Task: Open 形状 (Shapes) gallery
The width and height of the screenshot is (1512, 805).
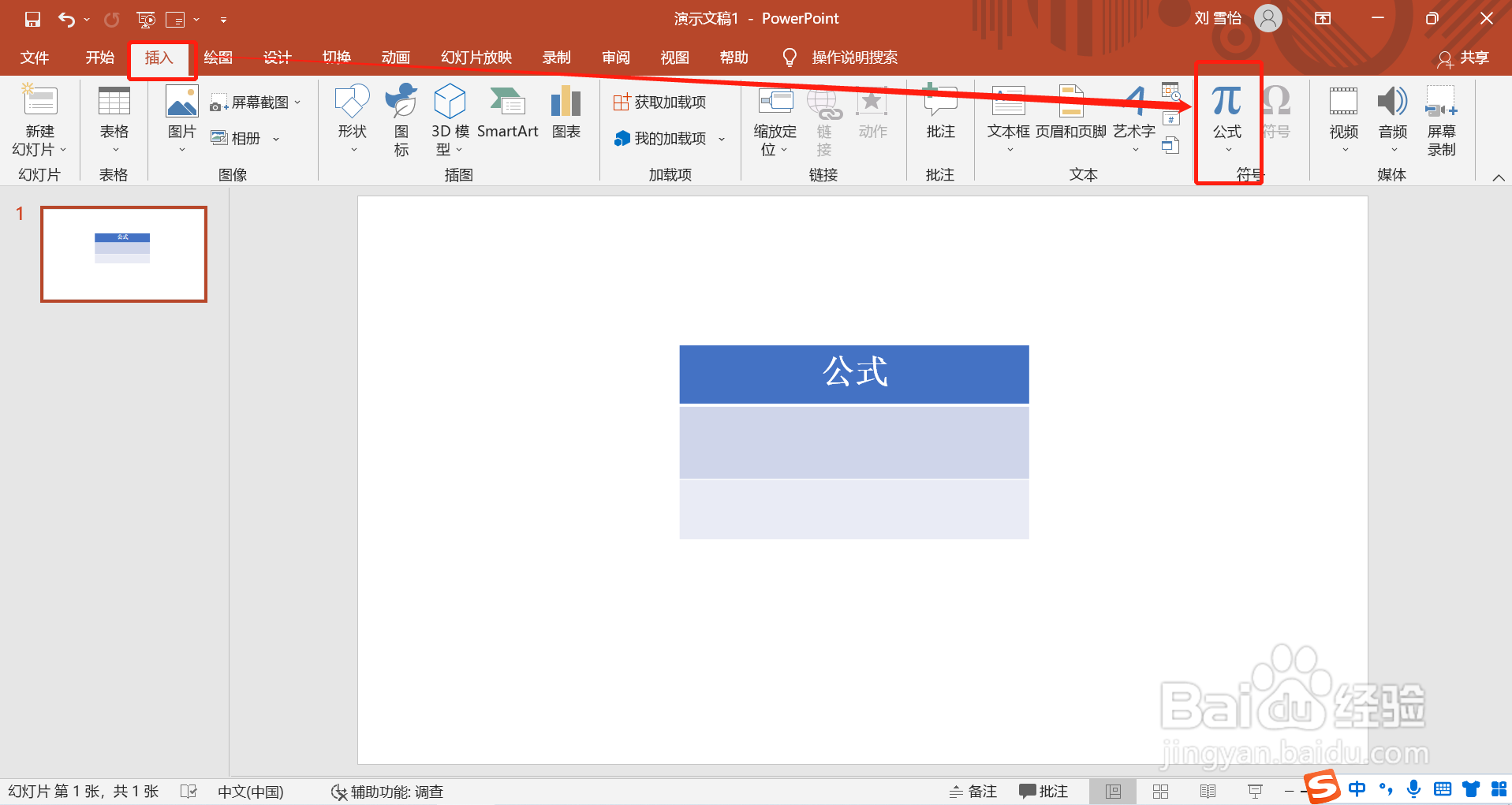Action: click(353, 120)
